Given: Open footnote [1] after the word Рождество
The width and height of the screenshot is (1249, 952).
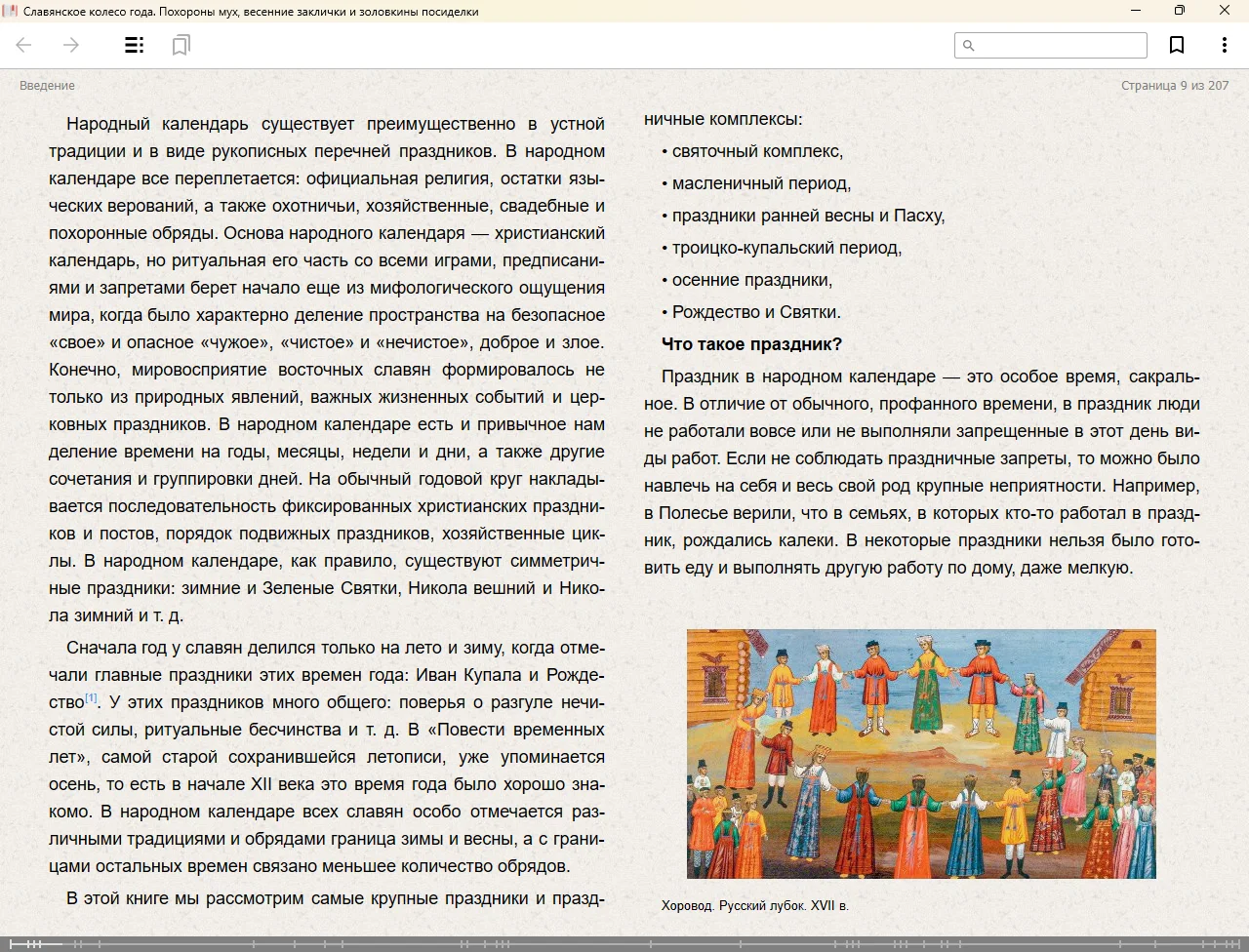Looking at the screenshot, I should tap(91, 697).
